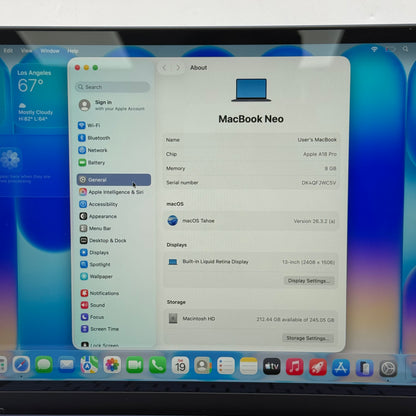
Task: Click the Spotlight magnifier in menu bar
Action: pyautogui.click(x=405, y=49)
